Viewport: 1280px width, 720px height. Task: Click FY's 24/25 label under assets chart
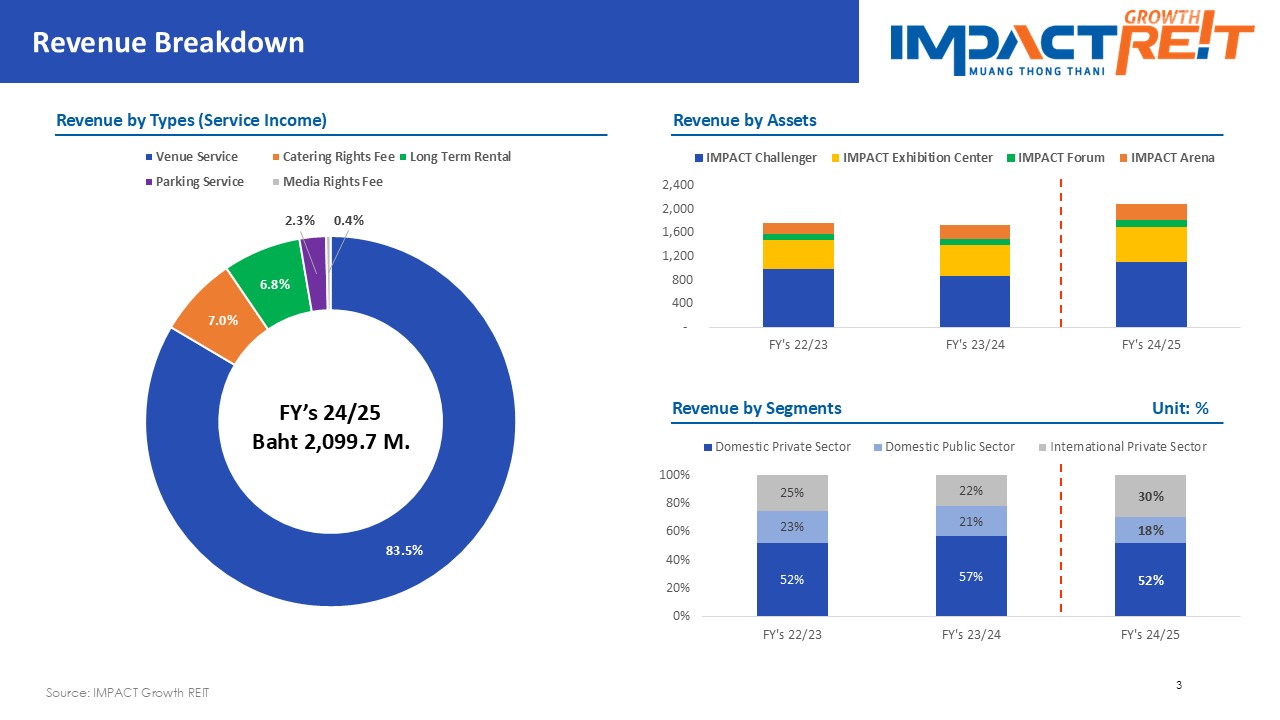(x=1151, y=345)
